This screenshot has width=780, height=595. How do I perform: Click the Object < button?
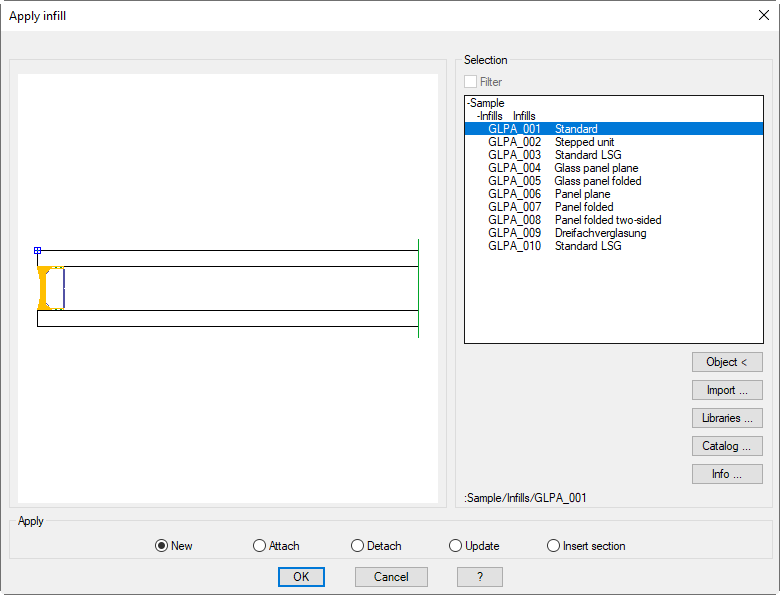727,362
